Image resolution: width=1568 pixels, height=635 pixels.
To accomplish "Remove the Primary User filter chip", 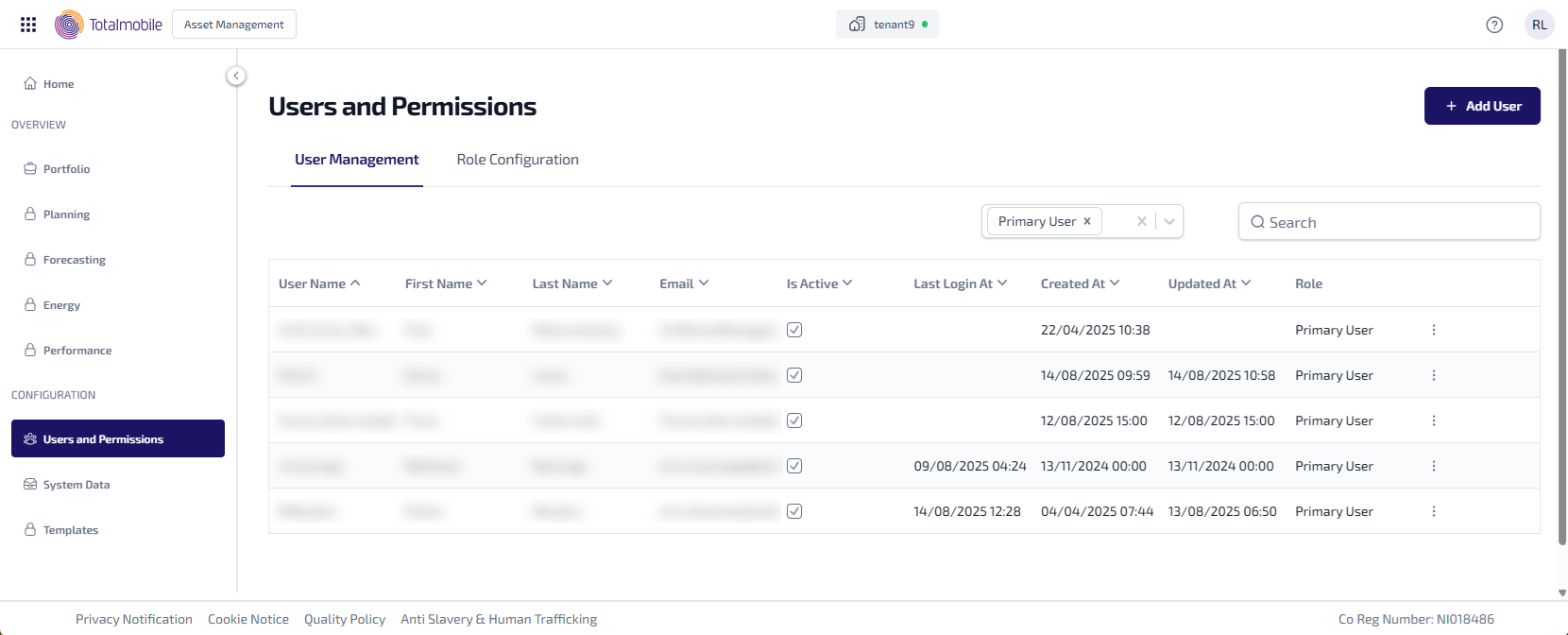I will click(1087, 221).
